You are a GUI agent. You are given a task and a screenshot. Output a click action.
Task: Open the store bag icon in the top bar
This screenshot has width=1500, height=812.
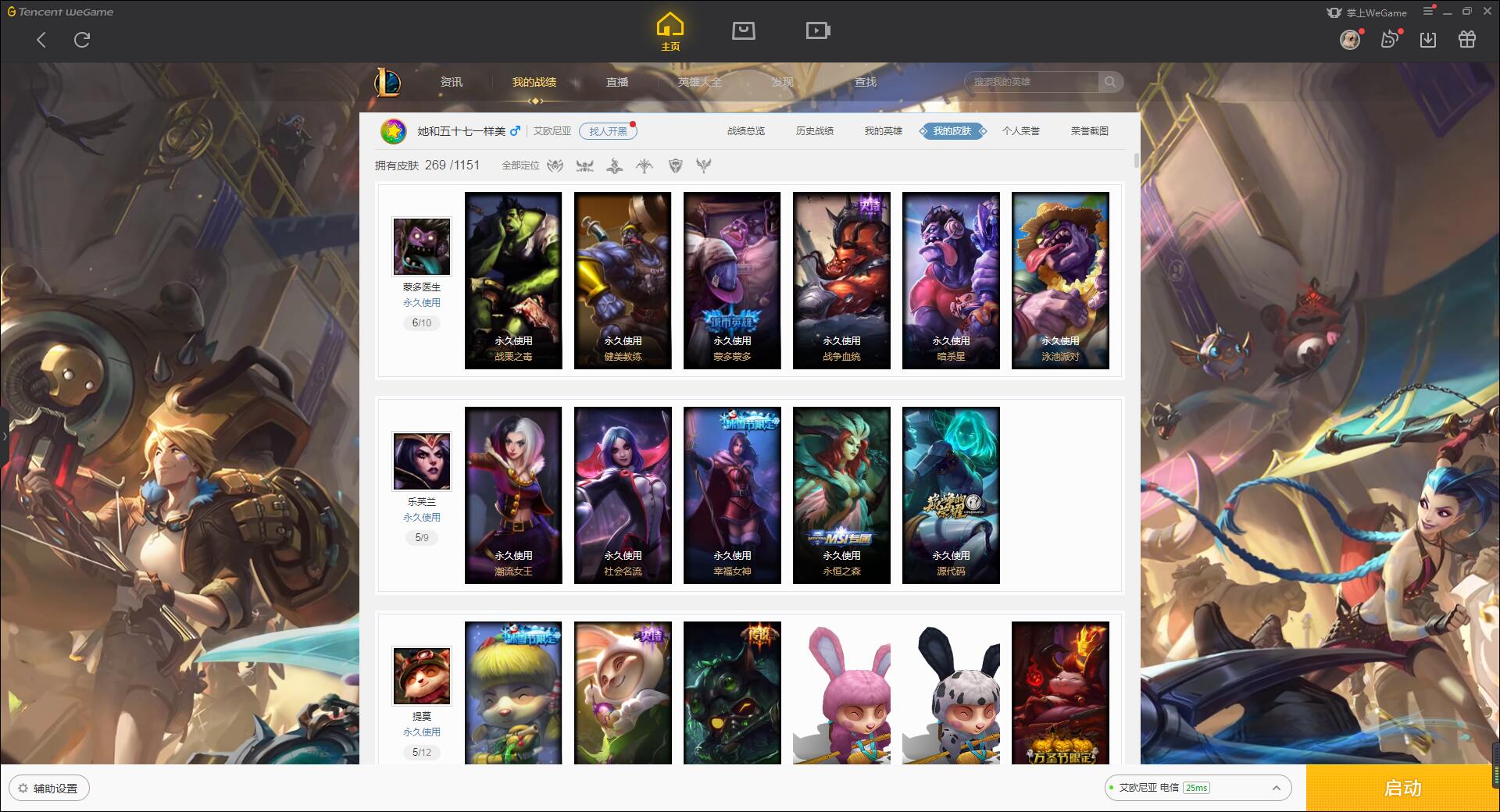coord(743,30)
